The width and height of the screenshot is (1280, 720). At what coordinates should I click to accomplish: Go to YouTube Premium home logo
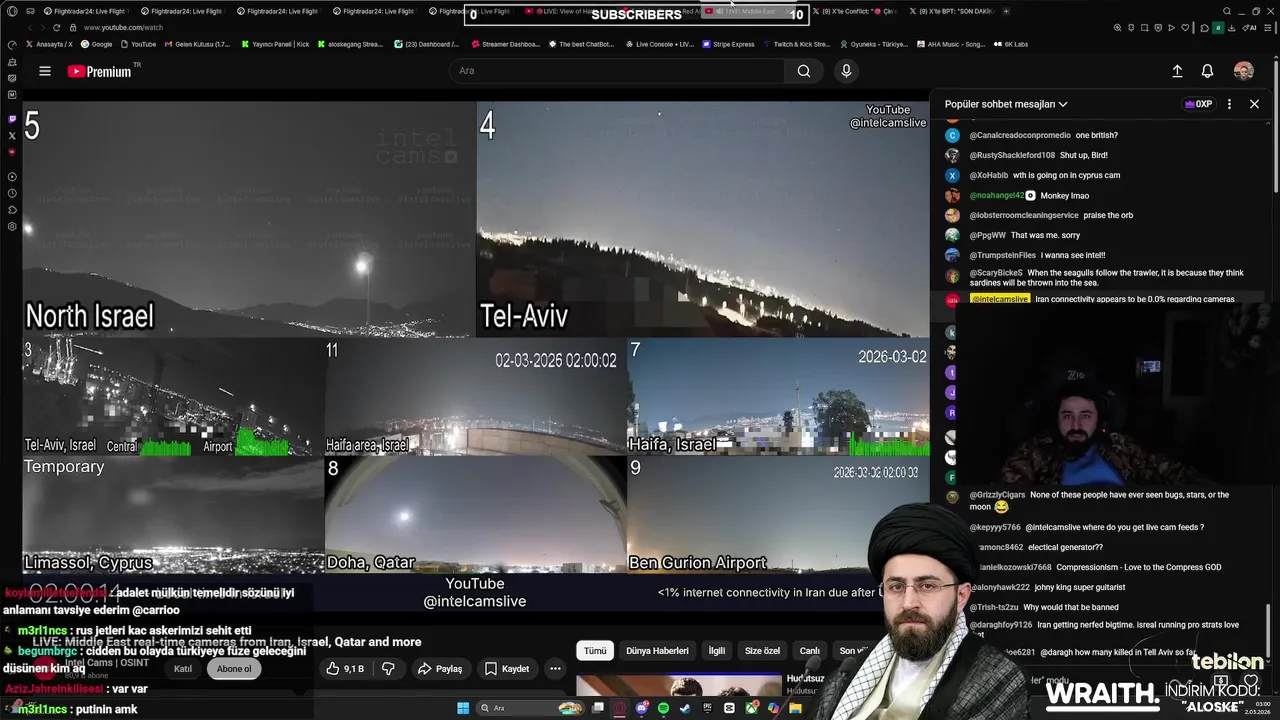click(99, 71)
